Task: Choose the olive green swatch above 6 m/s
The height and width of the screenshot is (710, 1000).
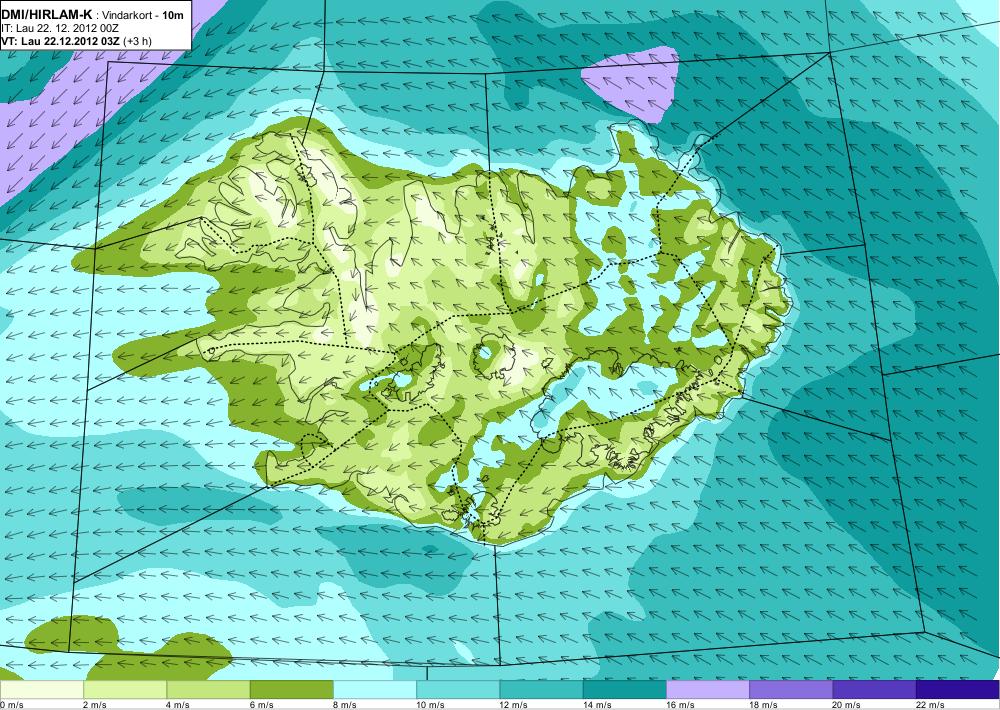Action: (x=291, y=690)
